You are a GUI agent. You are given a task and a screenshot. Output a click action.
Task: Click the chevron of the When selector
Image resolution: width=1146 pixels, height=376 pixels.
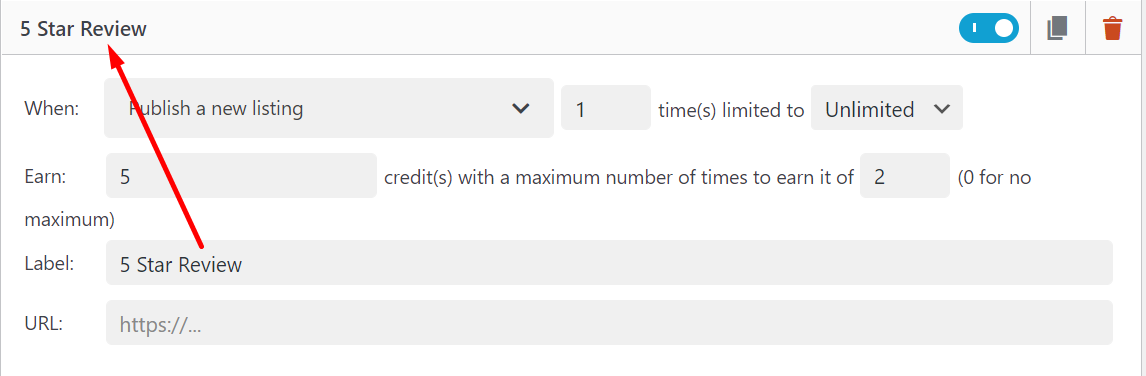520,108
